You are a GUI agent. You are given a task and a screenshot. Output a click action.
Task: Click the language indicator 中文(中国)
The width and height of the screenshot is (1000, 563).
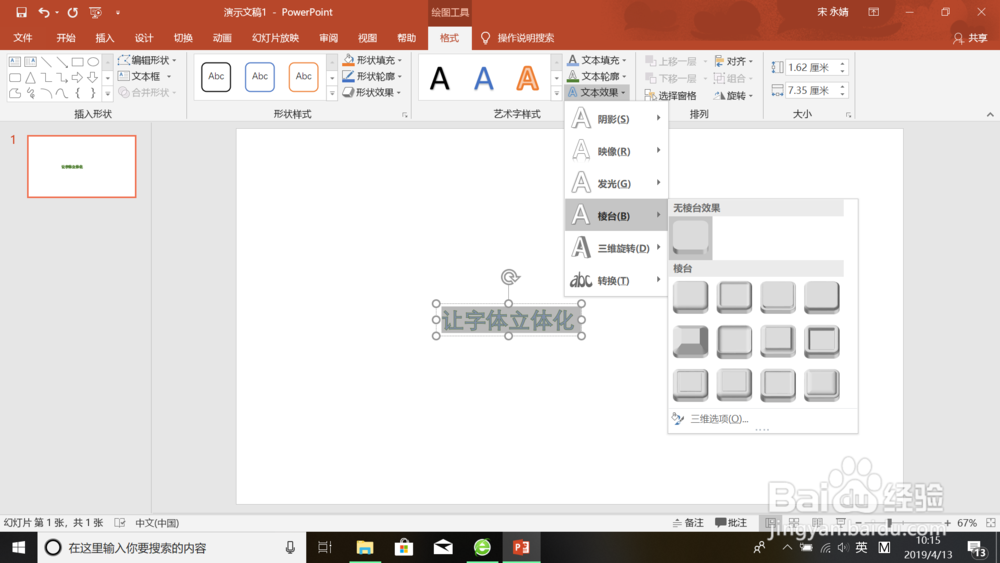tap(157, 523)
